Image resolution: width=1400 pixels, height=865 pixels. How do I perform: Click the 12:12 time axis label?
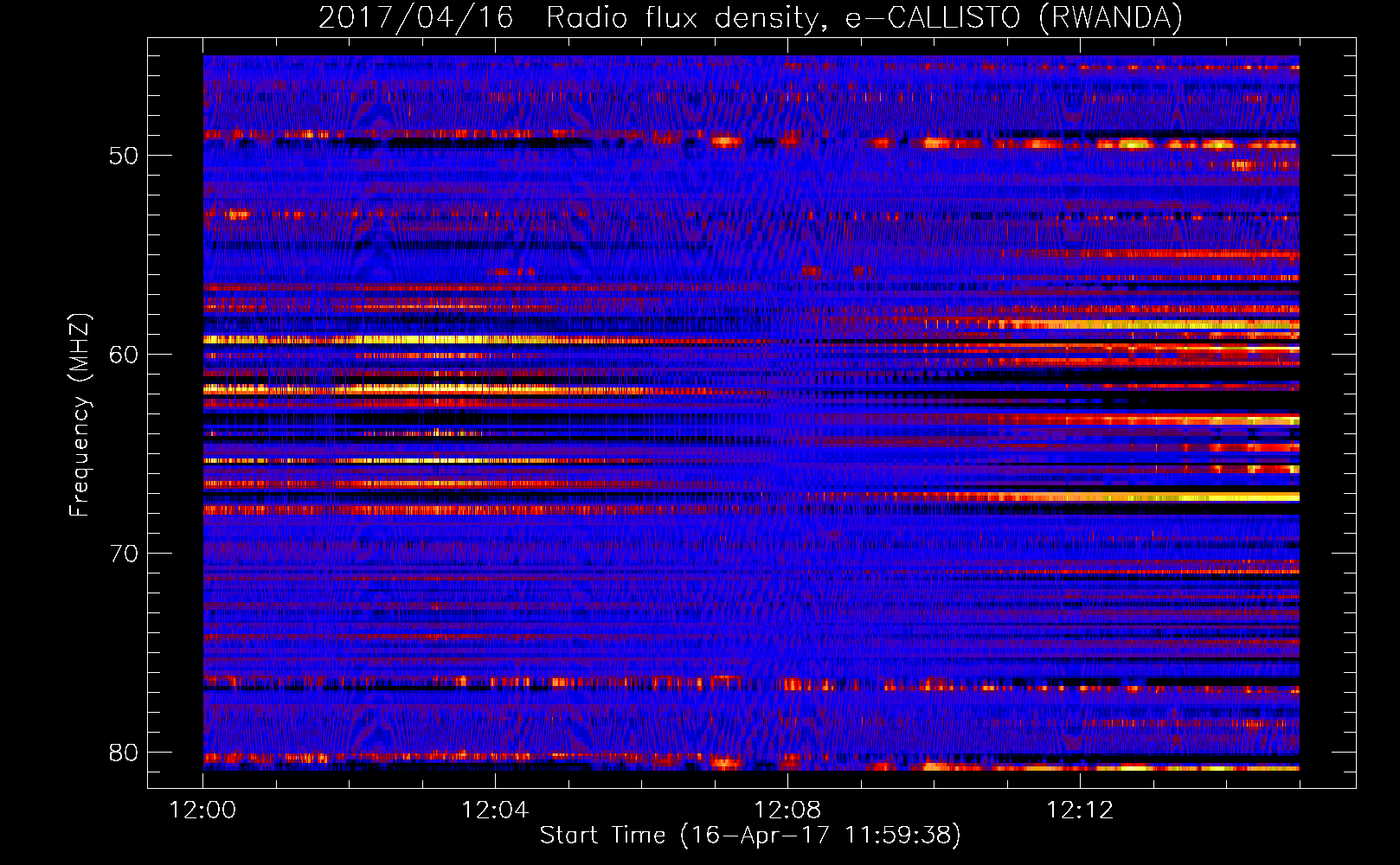(x=1080, y=810)
